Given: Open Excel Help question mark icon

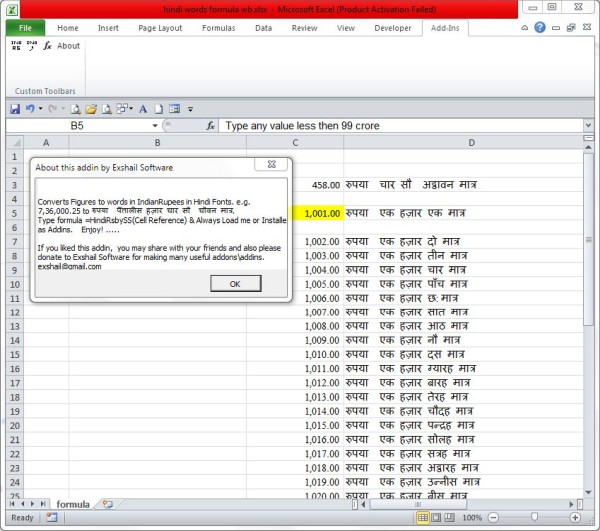Looking at the screenshot, I should (540, 28).
